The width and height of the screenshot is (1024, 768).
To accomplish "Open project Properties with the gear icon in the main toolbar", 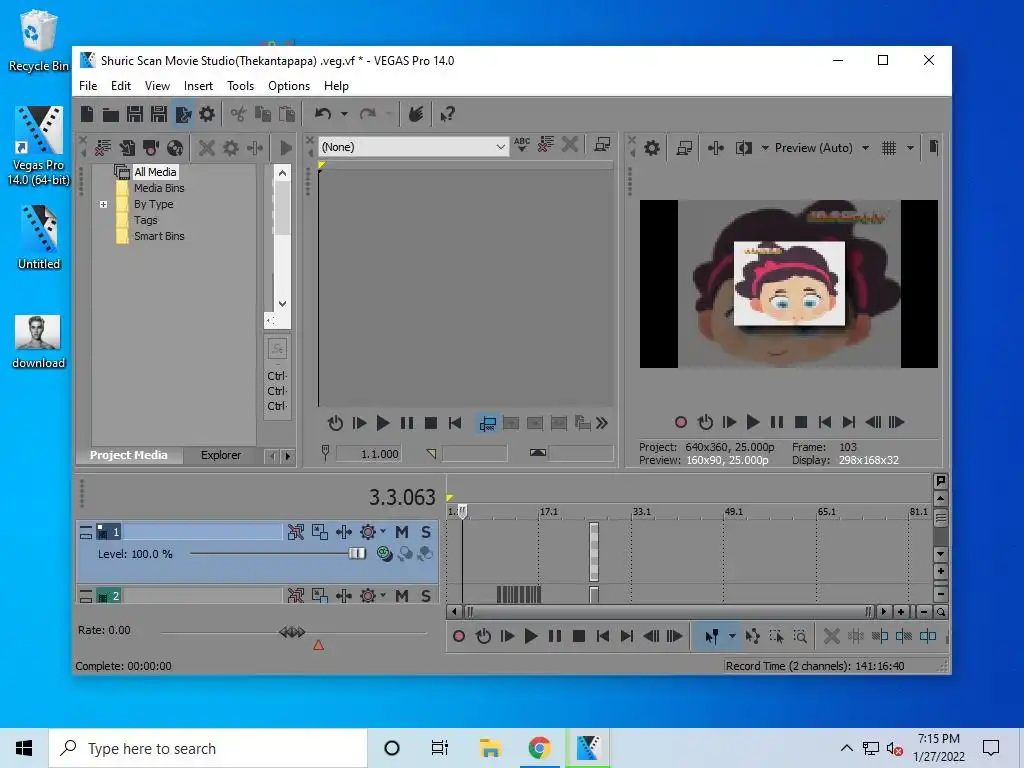I will pos(207,114).
